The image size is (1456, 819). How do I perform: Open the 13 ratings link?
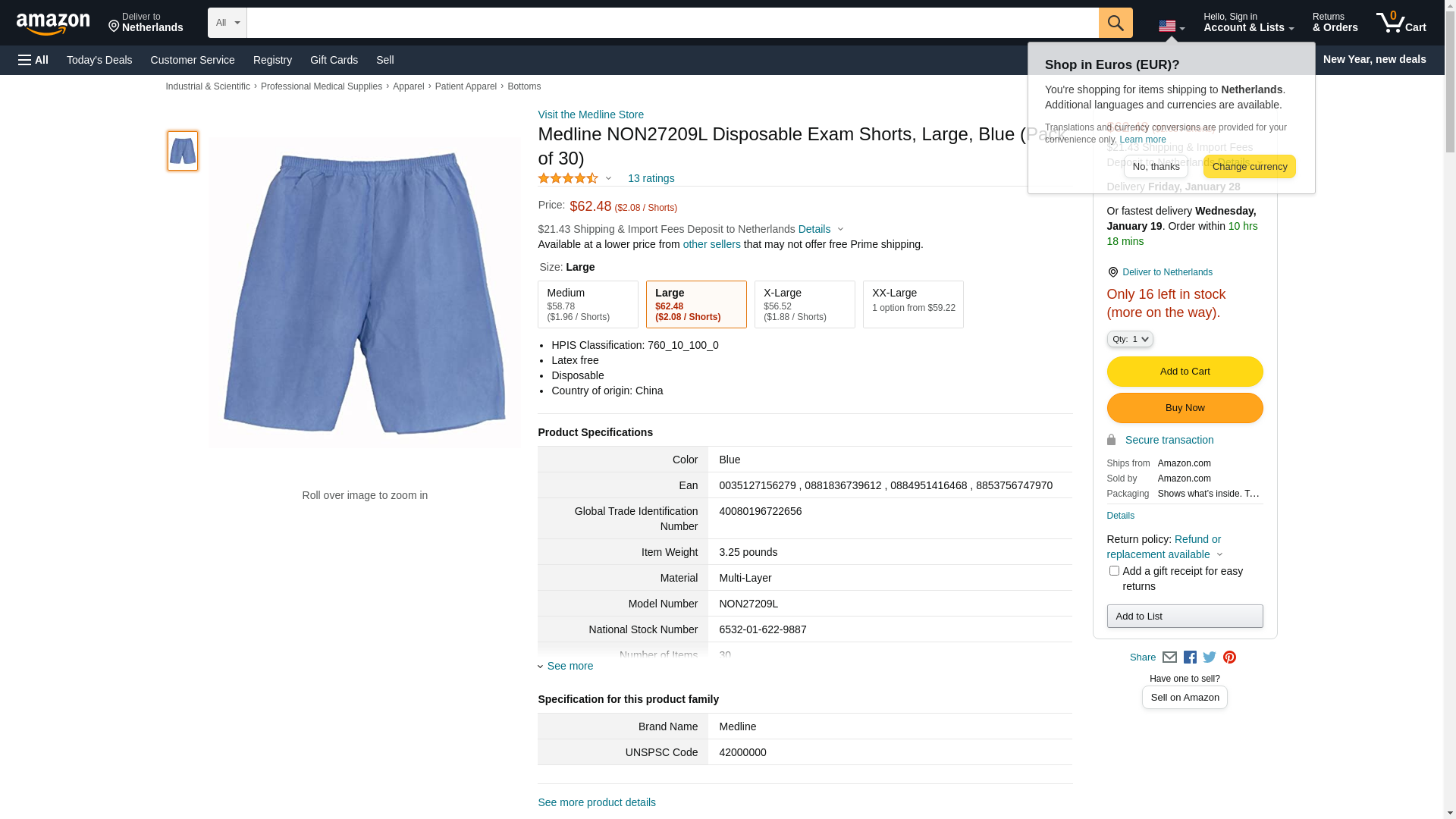pyautogui.click(x=651, y=178)
